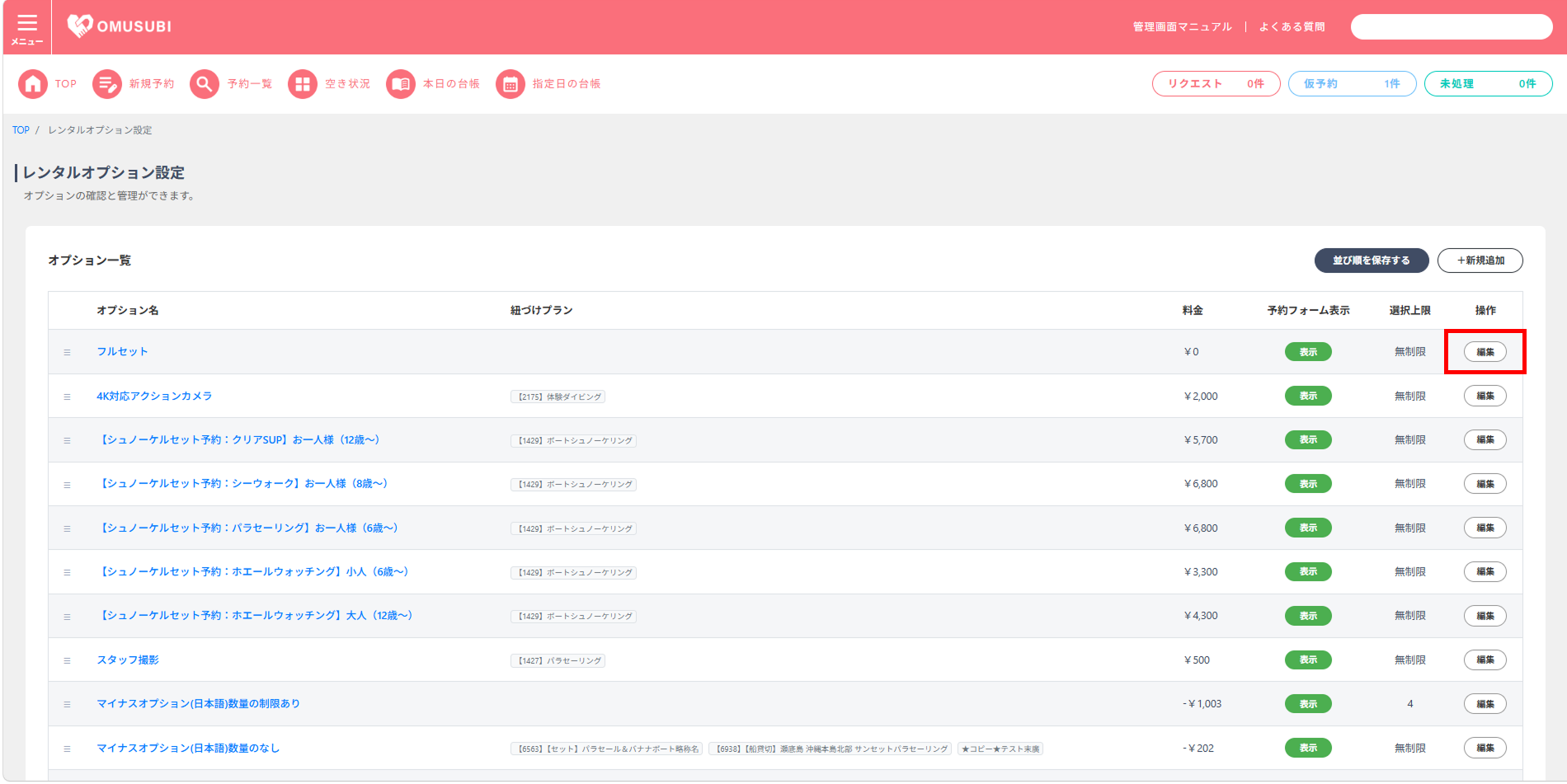Viewport: 1567px width, 784px height.
Task: Open フルセット option link
Action: 122,351
